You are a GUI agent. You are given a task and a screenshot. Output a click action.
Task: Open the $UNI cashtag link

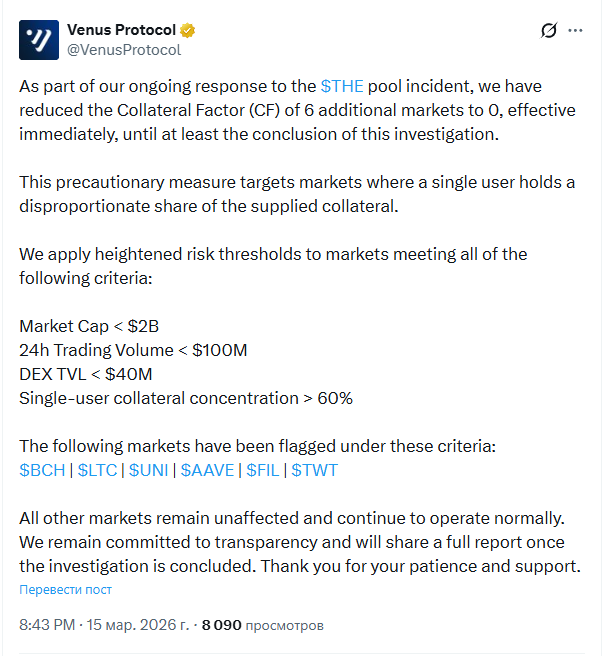tap(150, 470)
